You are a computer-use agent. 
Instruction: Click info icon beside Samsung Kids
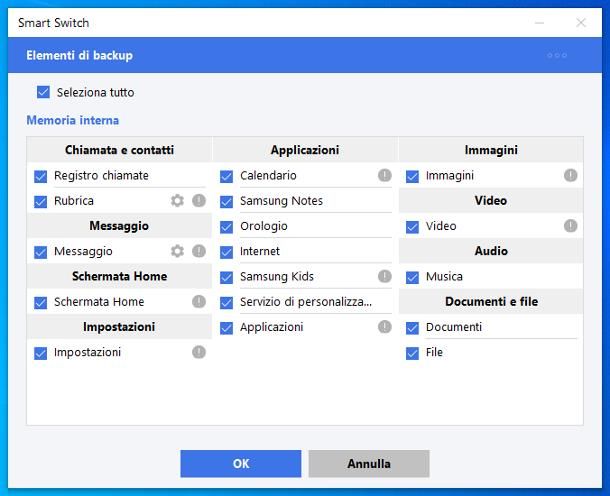pyautogui.click(x=385, y=276)
